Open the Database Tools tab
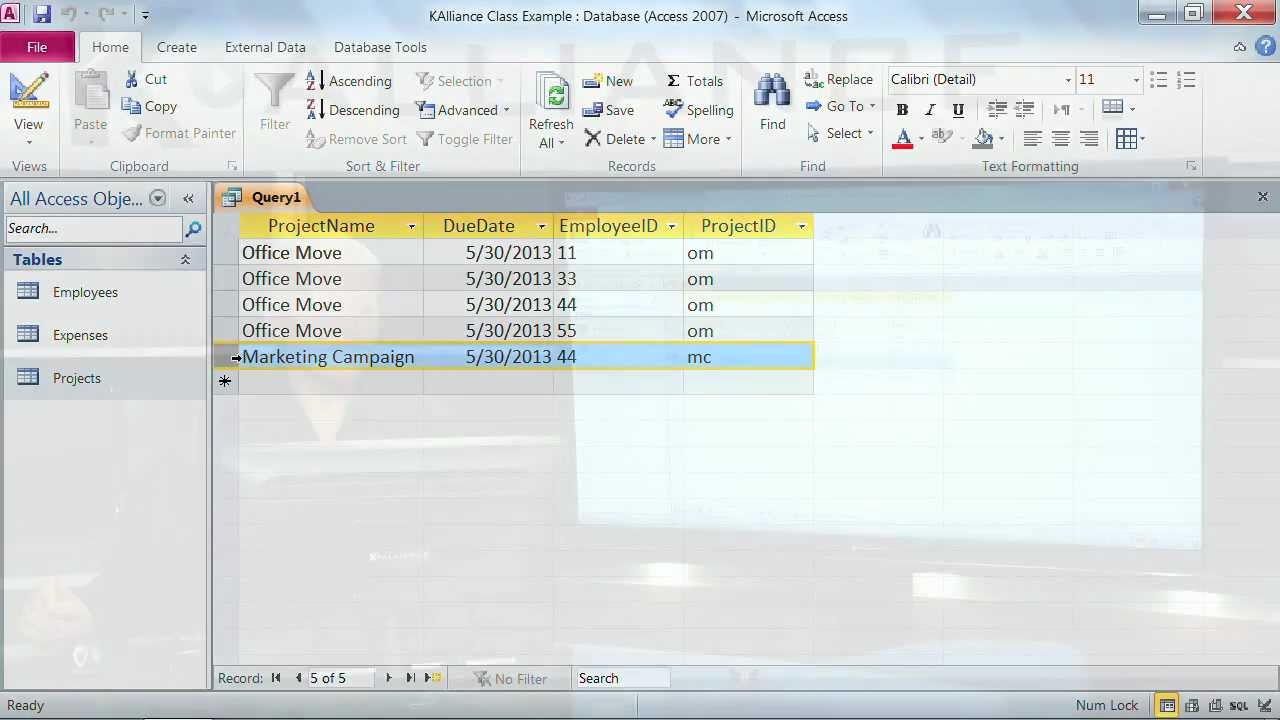Screen dimensions: 1280x720 380,47
